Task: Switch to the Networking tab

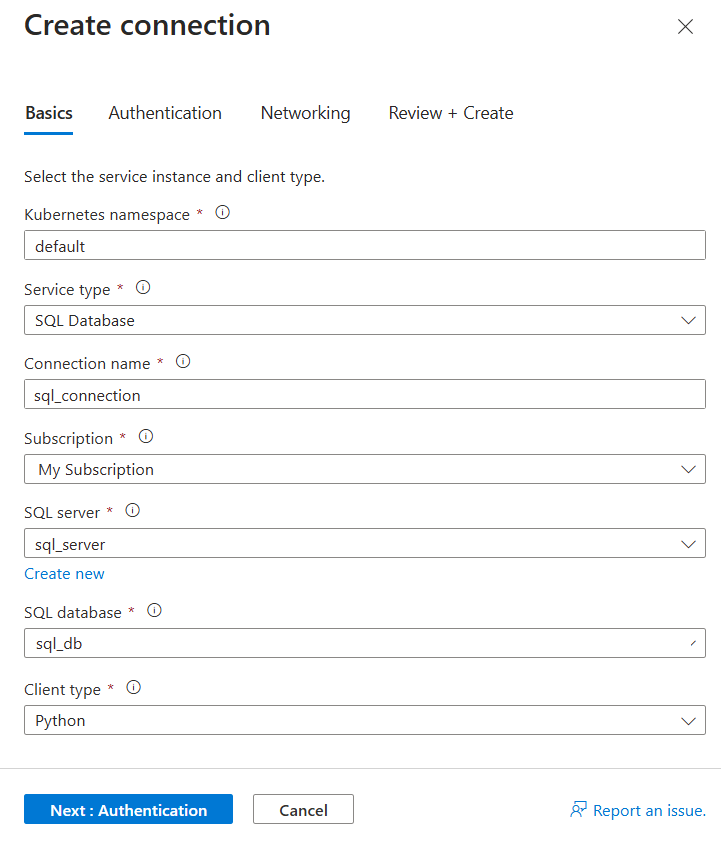Action: (x=305, y=113)
